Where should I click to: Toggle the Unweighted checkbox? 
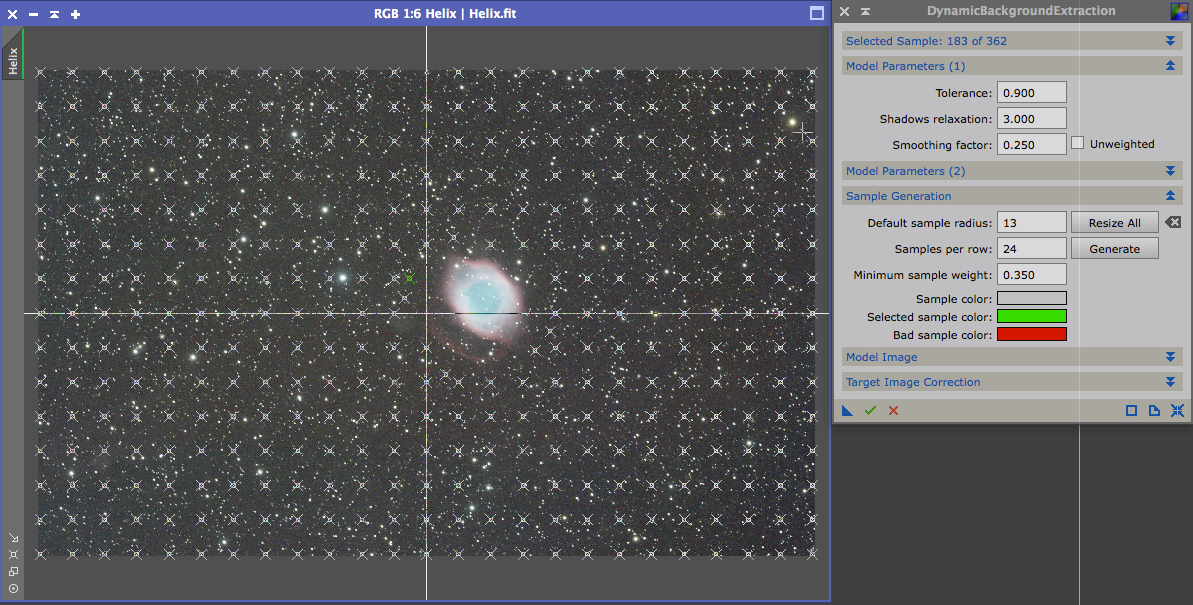coord(1077,143)
